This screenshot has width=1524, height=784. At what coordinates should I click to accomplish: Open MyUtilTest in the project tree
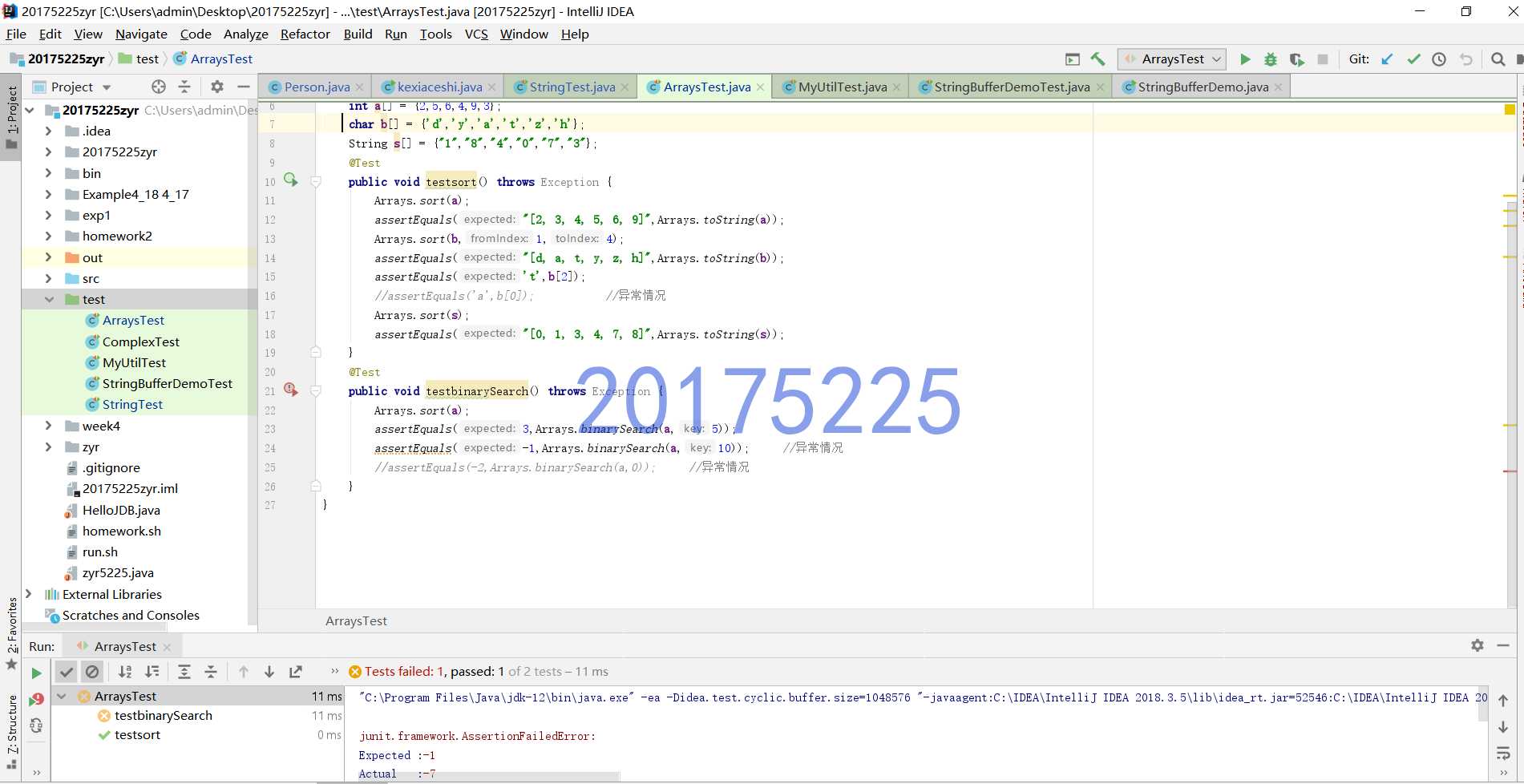tap(134, 363)
